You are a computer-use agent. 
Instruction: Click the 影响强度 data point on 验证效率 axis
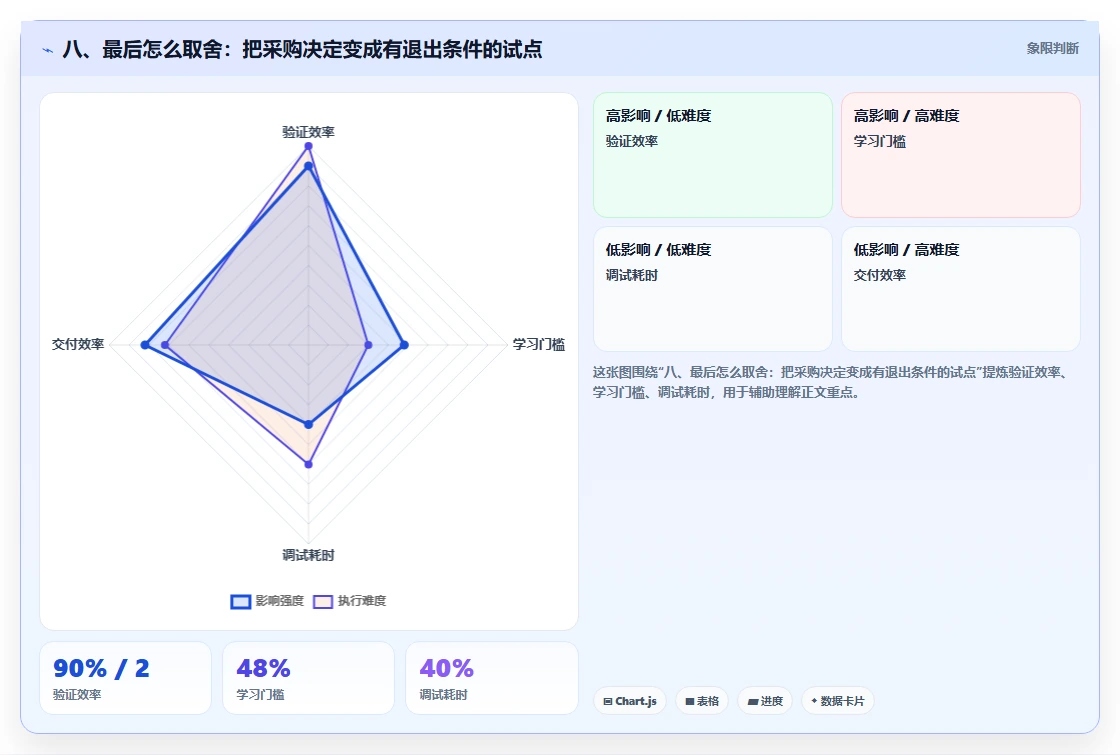coord(309,166)
